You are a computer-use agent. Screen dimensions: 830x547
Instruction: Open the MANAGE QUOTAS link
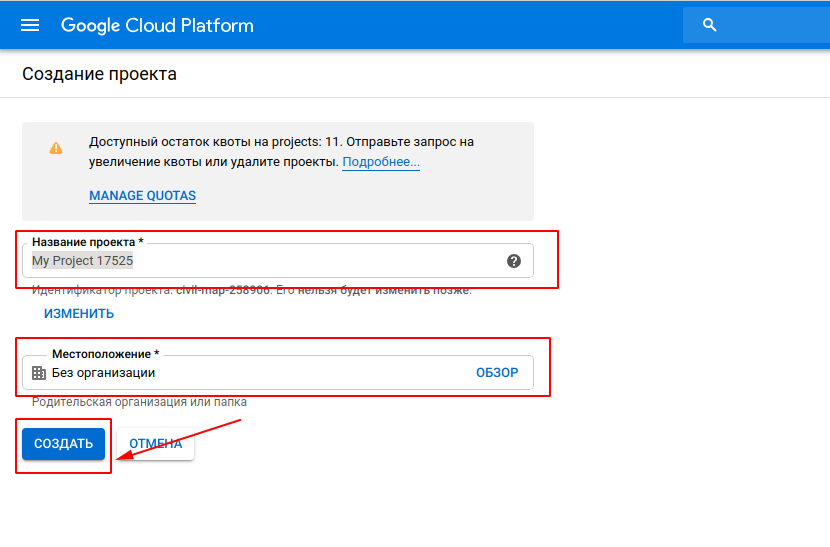142,195
